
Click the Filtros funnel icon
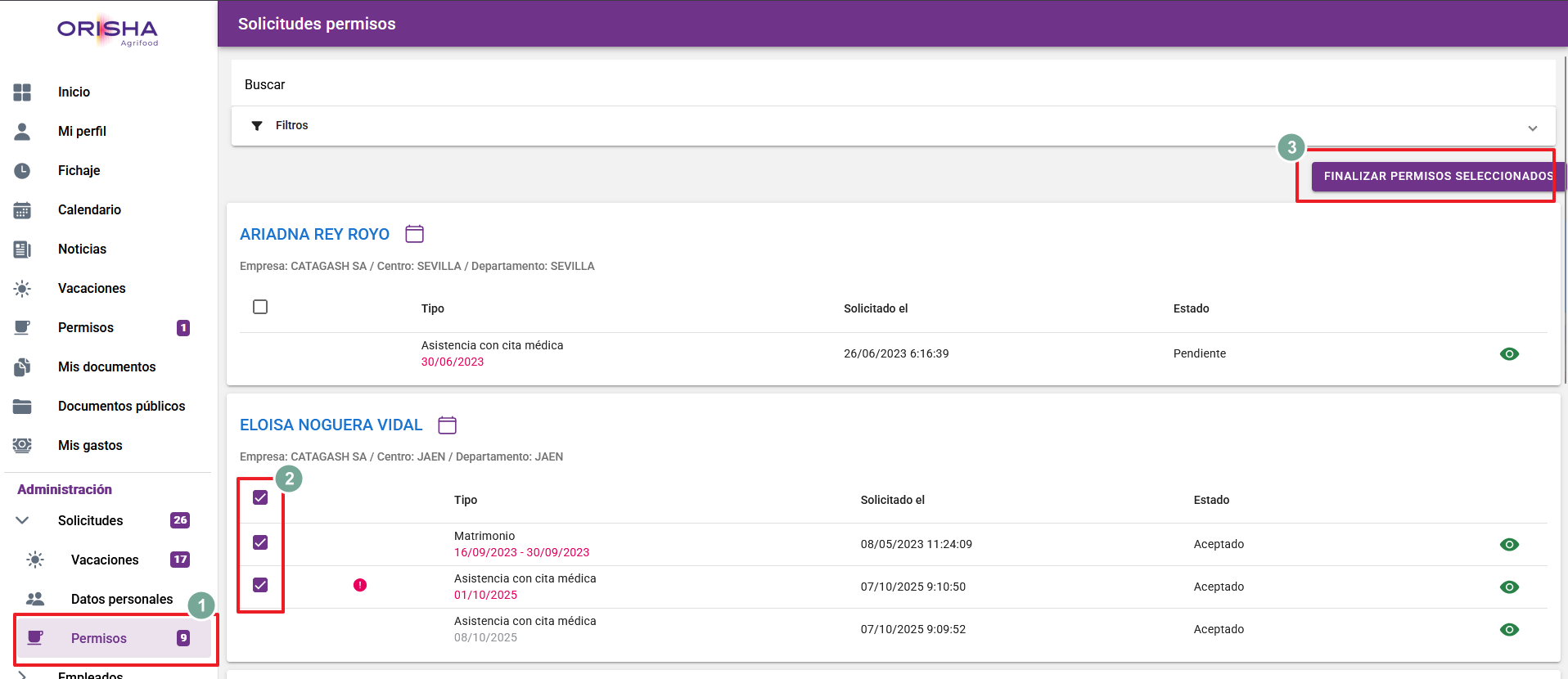[257, 125]
